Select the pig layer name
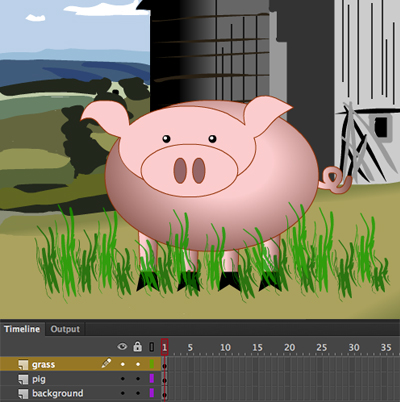The width and height of the screenshot is (400, 402). tap(39, 379)
